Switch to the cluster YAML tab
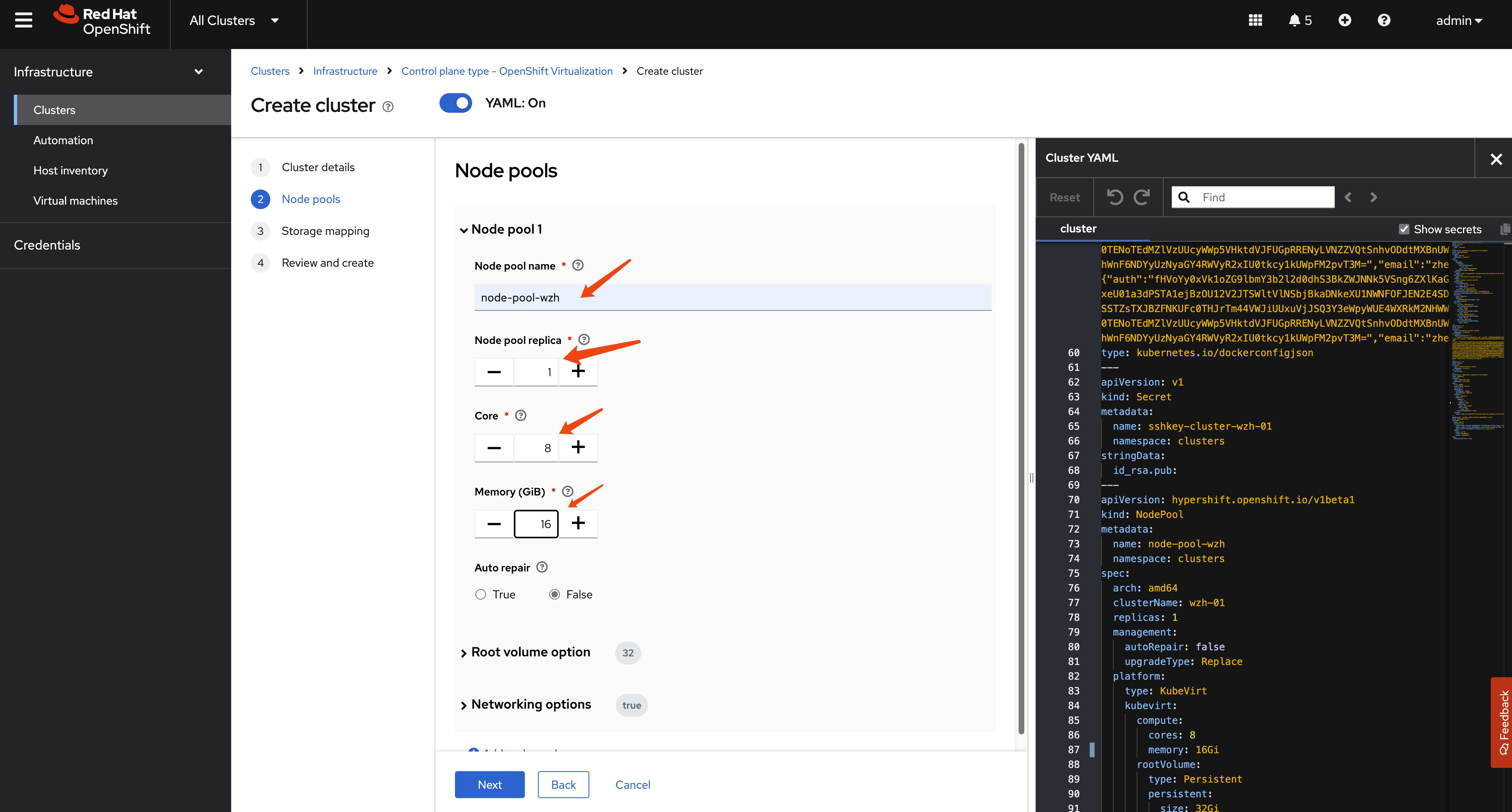 1078,229
